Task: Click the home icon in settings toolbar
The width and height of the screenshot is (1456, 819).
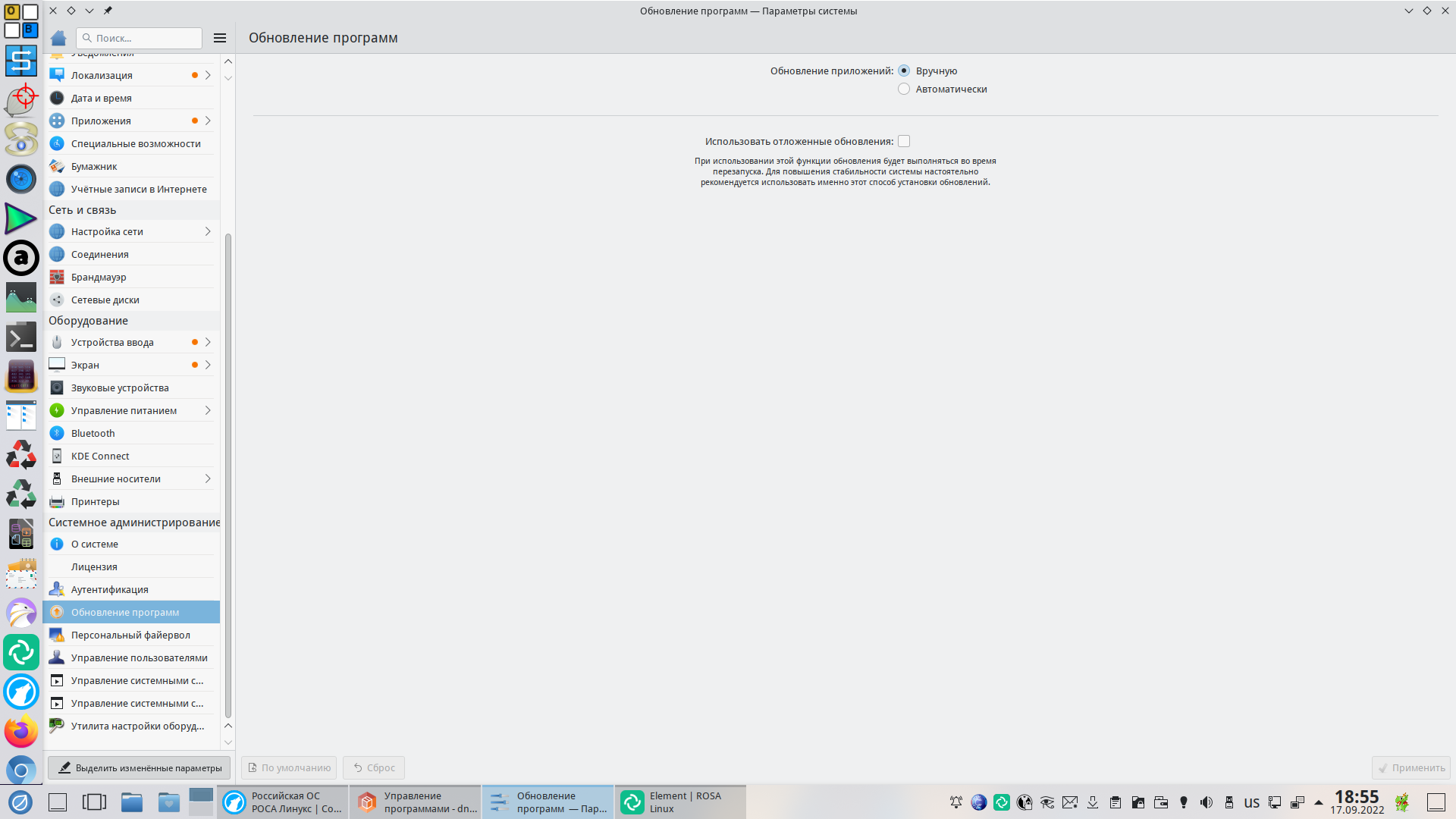Action: tap(58, 38)
